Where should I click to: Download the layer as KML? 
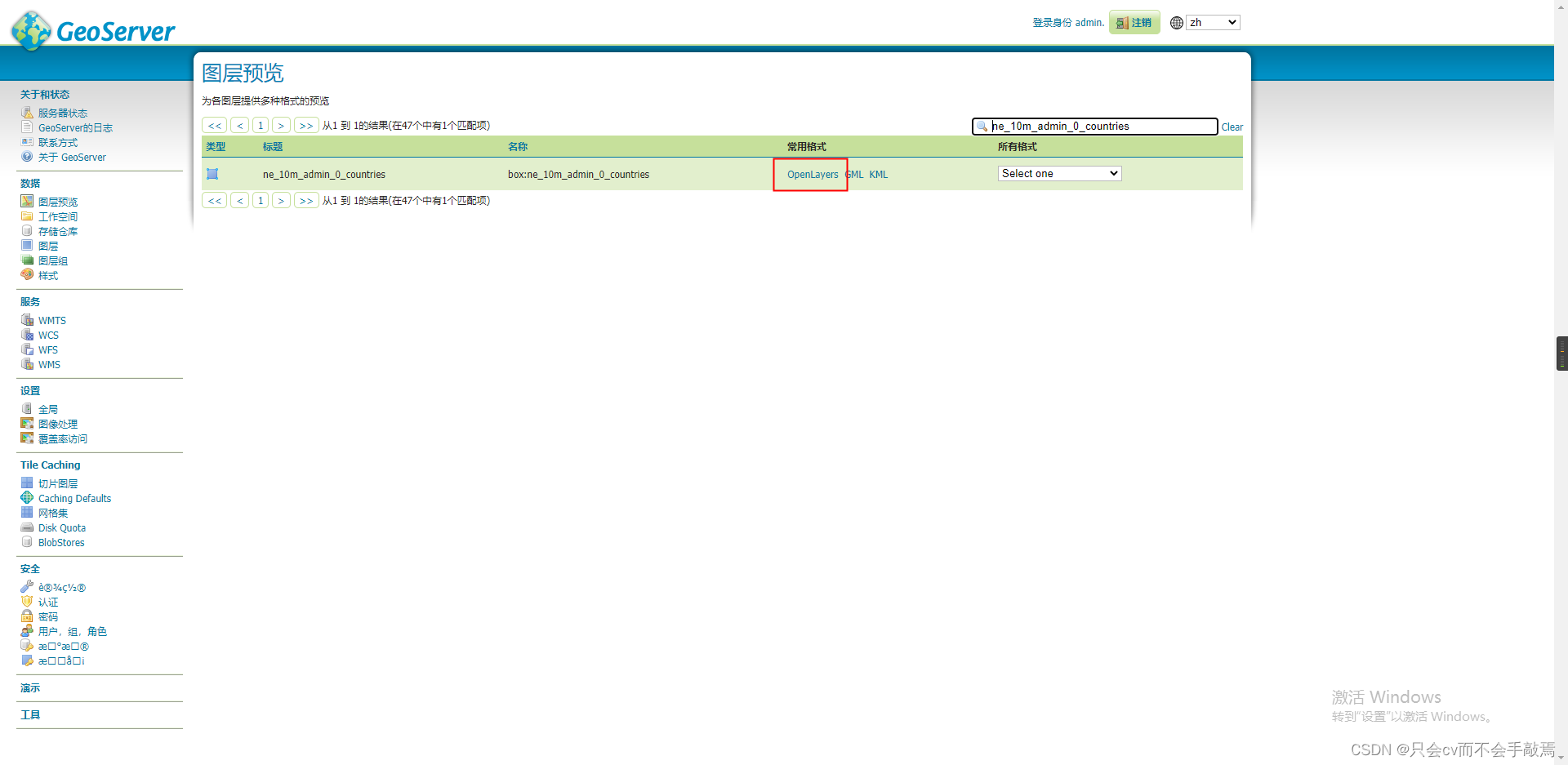click(x=878, y=174)
